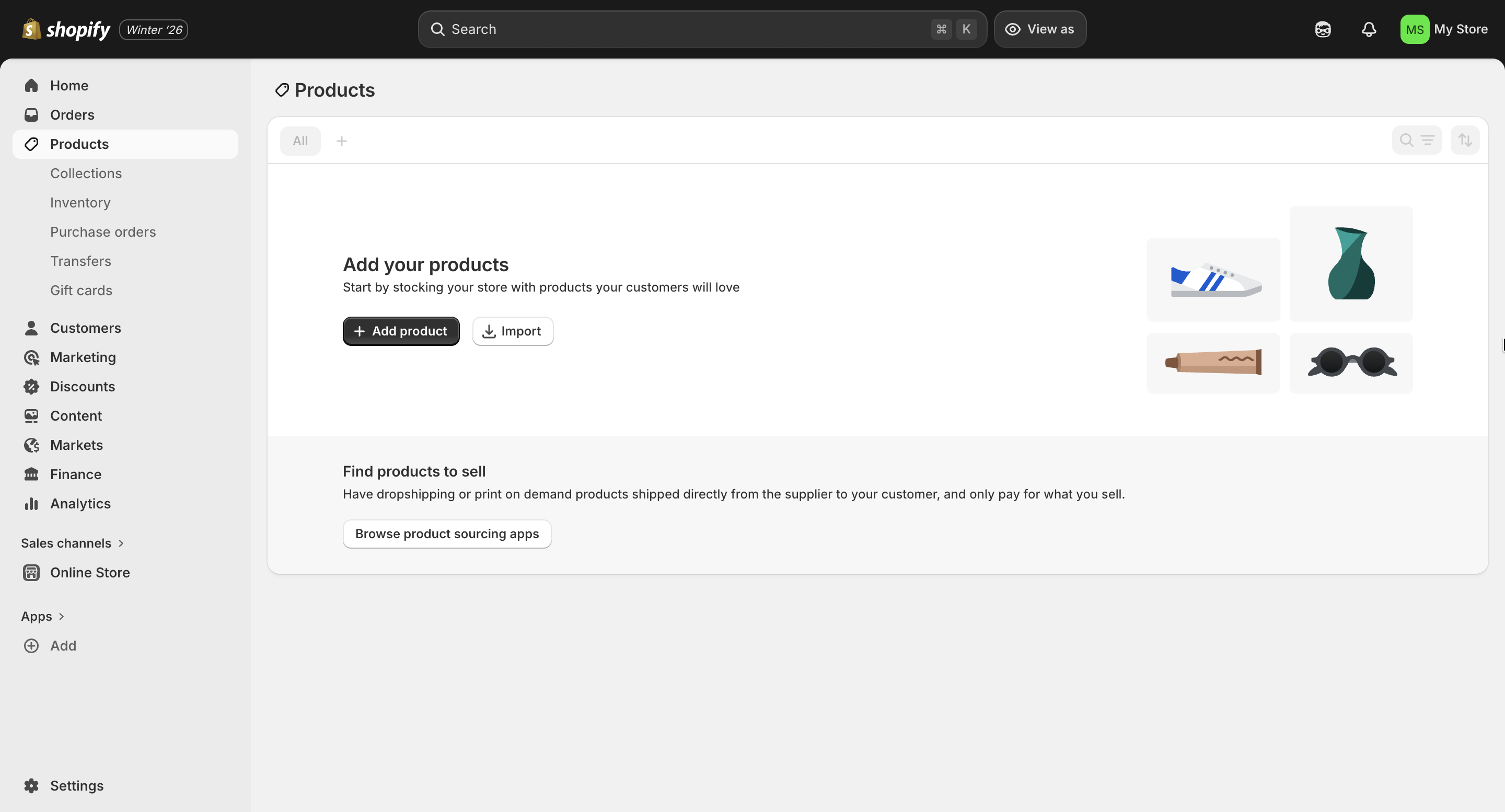Viewport: 1505px width, 812px height.
Task: Click Browse product sourcing apps
Action: coord(447,534)
